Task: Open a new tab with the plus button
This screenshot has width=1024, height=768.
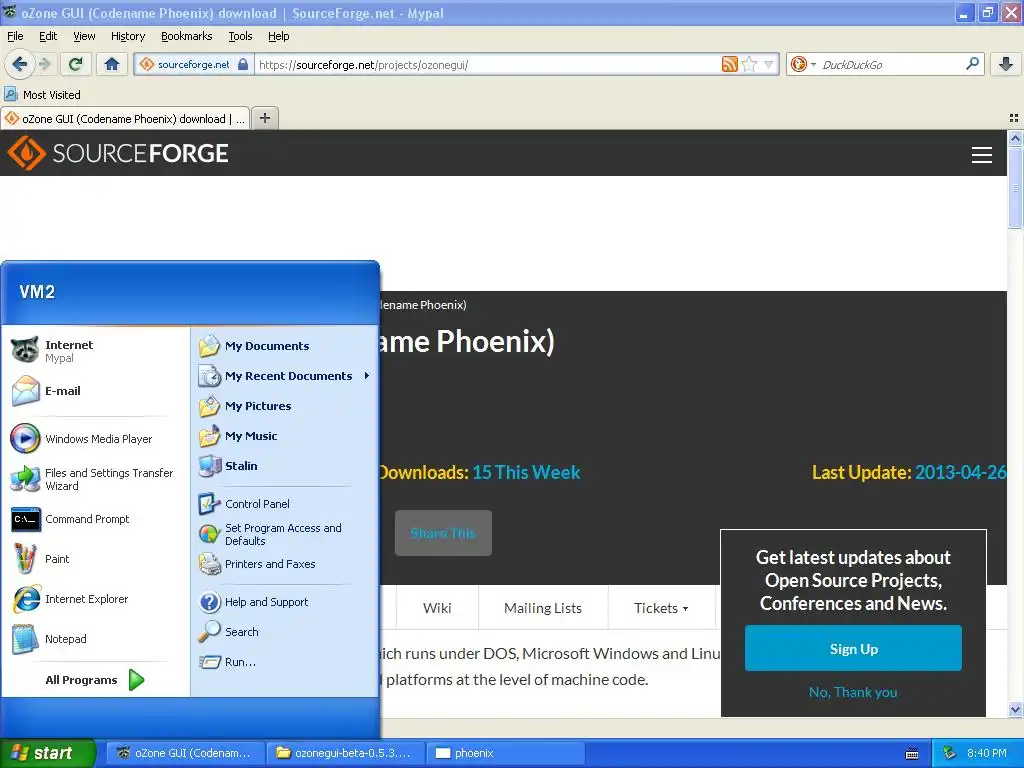Action: click(x=264, y=118)
